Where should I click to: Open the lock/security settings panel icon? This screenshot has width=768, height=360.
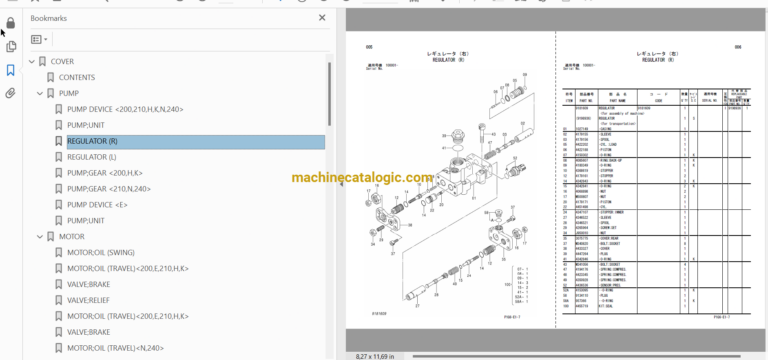click(x=11, y=23)
